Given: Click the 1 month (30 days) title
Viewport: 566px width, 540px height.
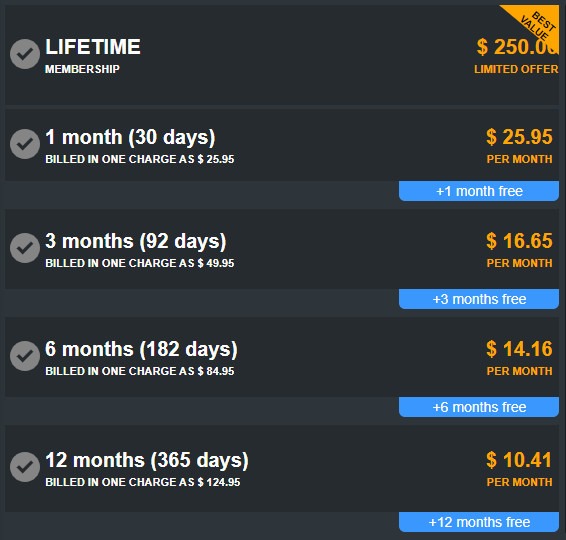Looking at the screenshot, I should tap(130, 138).
